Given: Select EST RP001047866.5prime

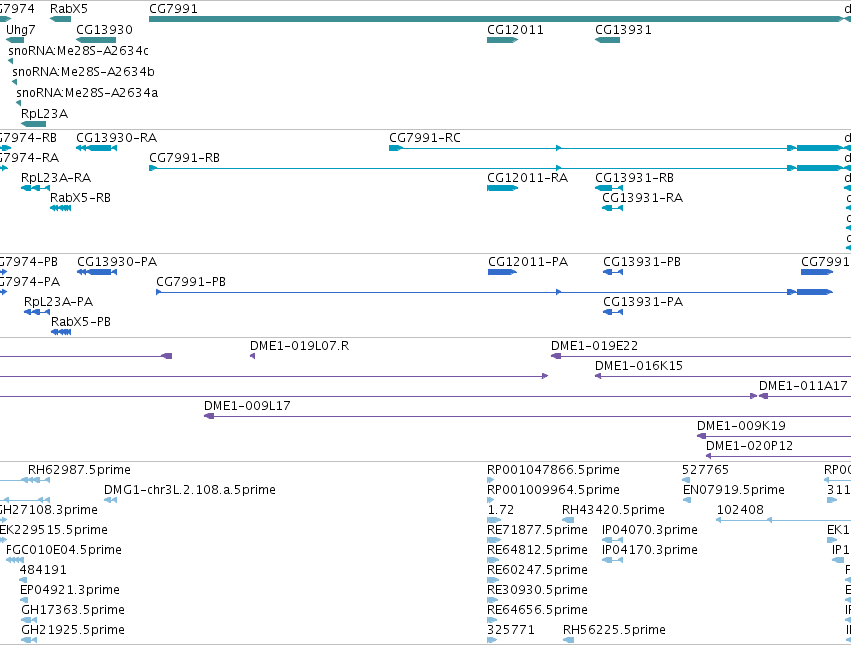Looking at the screenshot, I should [x=491, y=480].
